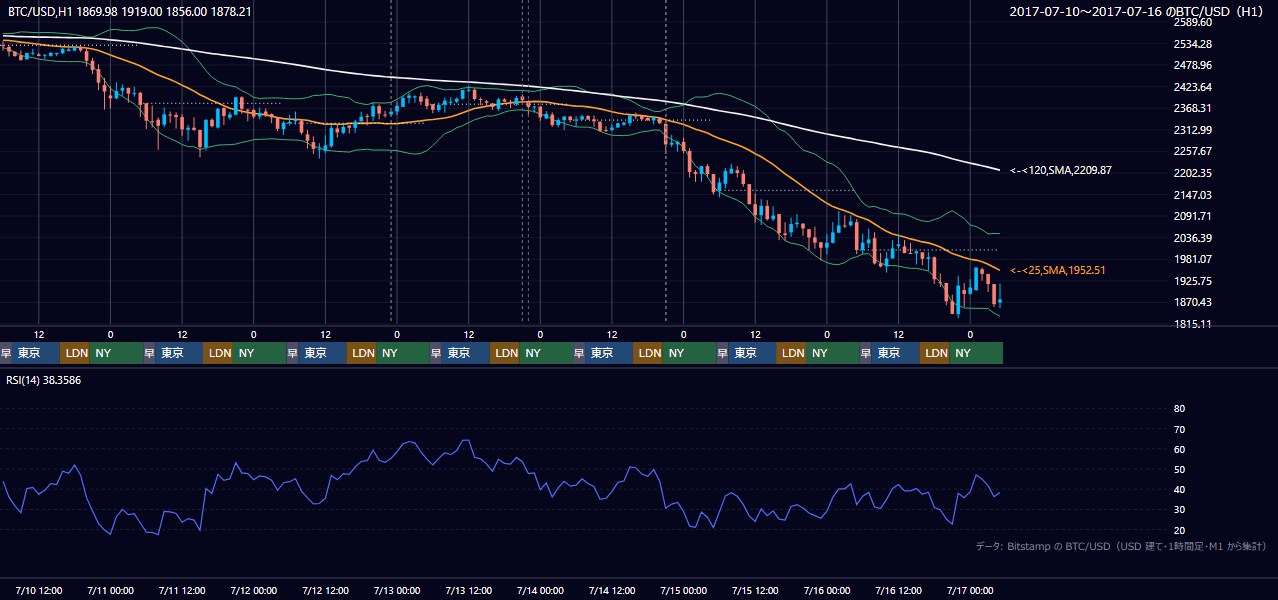This screenshot has height=600, width=1278.
Task: Click the 25 SMA label reading 1952.51
Action: coord(1058,270)
